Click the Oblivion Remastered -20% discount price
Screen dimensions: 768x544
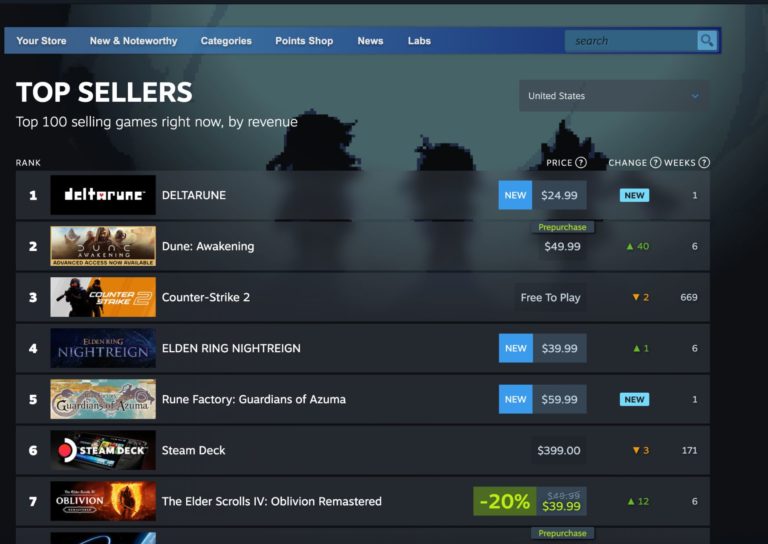pyautogui.click(x=530, y=501)
